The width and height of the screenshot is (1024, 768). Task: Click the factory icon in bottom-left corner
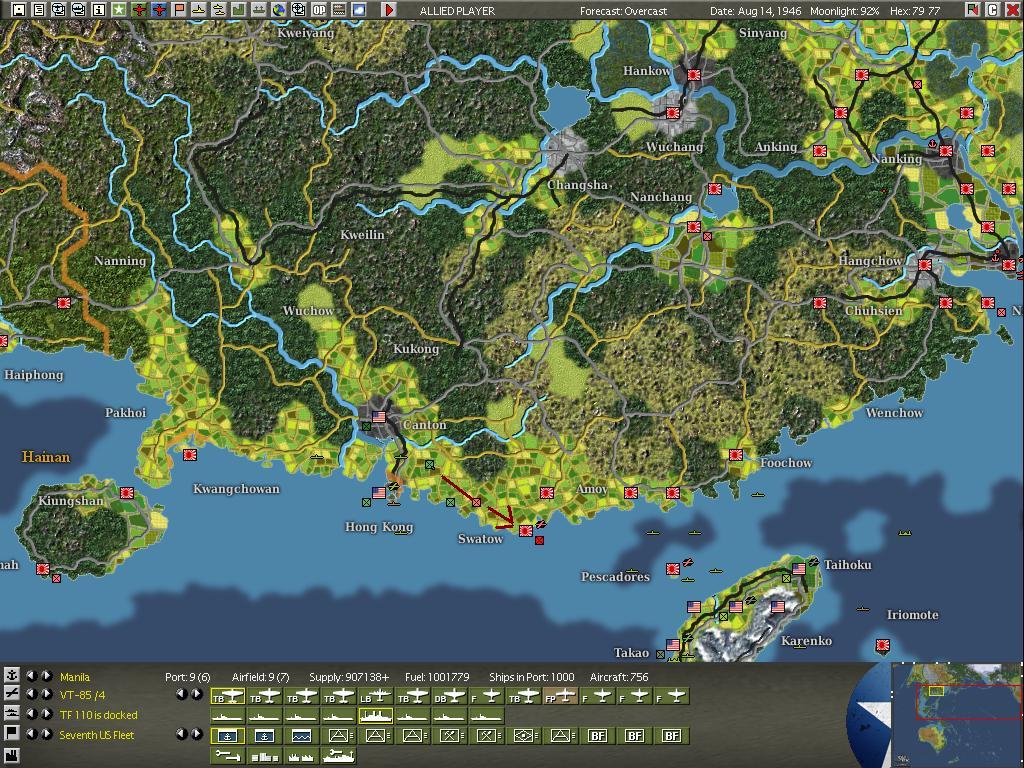11,756
